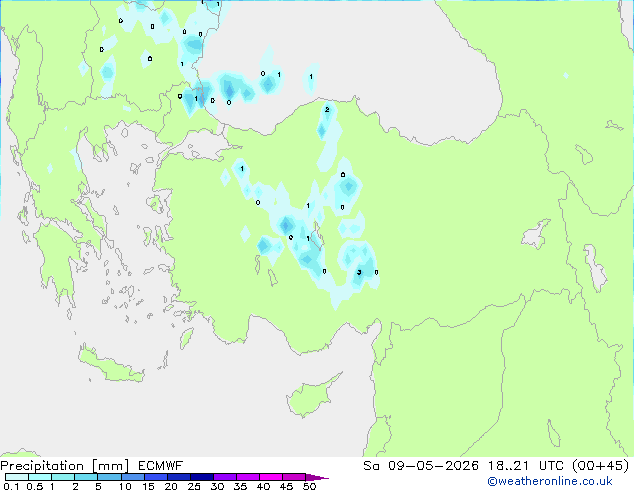Click the 25–30 mm navy legend segment

[x=202, y=477]
